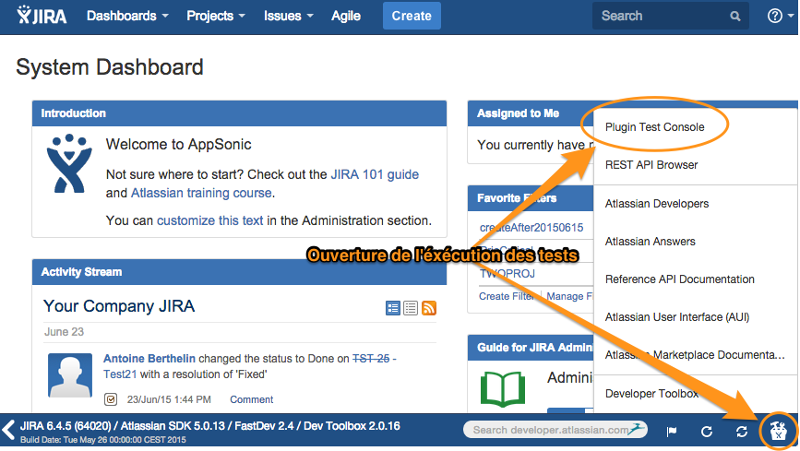Viewport: 800px width, 451px height.
Task: Select Reference API Documentation menu item
Action: 680,279
